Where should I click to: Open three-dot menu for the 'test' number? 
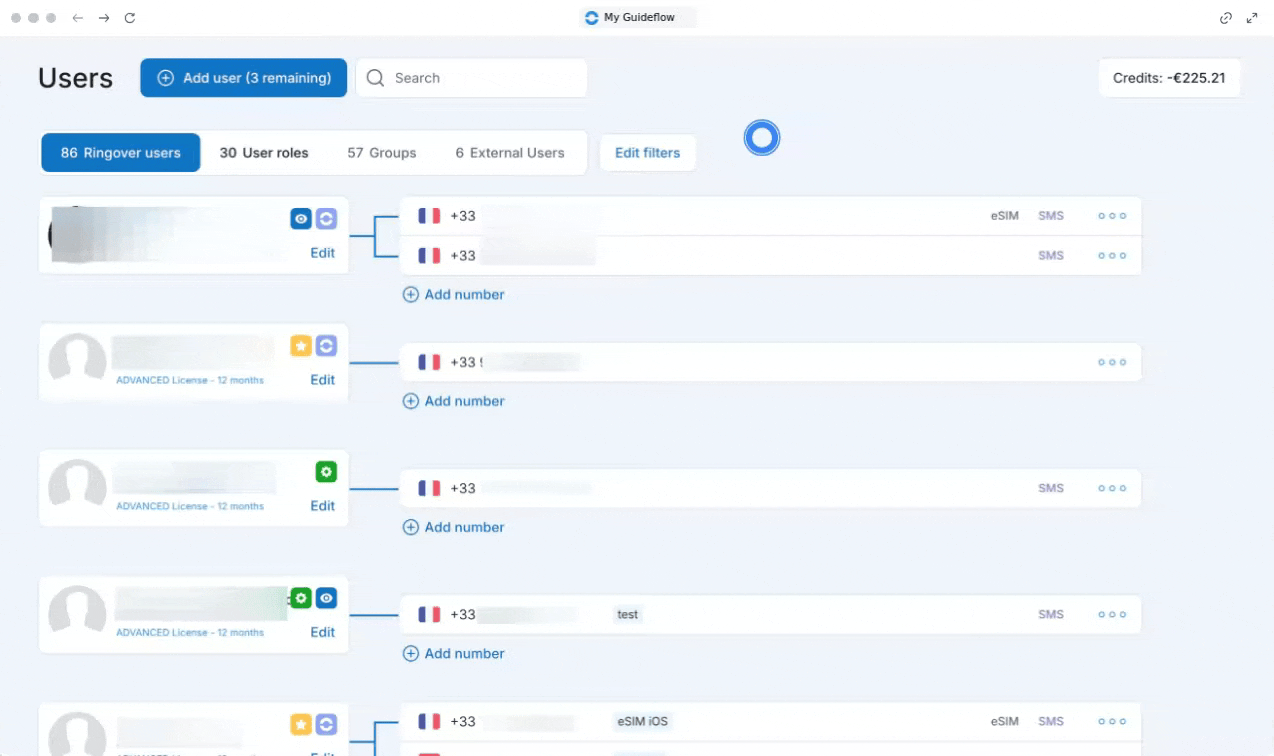click(x=1112, y=615)
